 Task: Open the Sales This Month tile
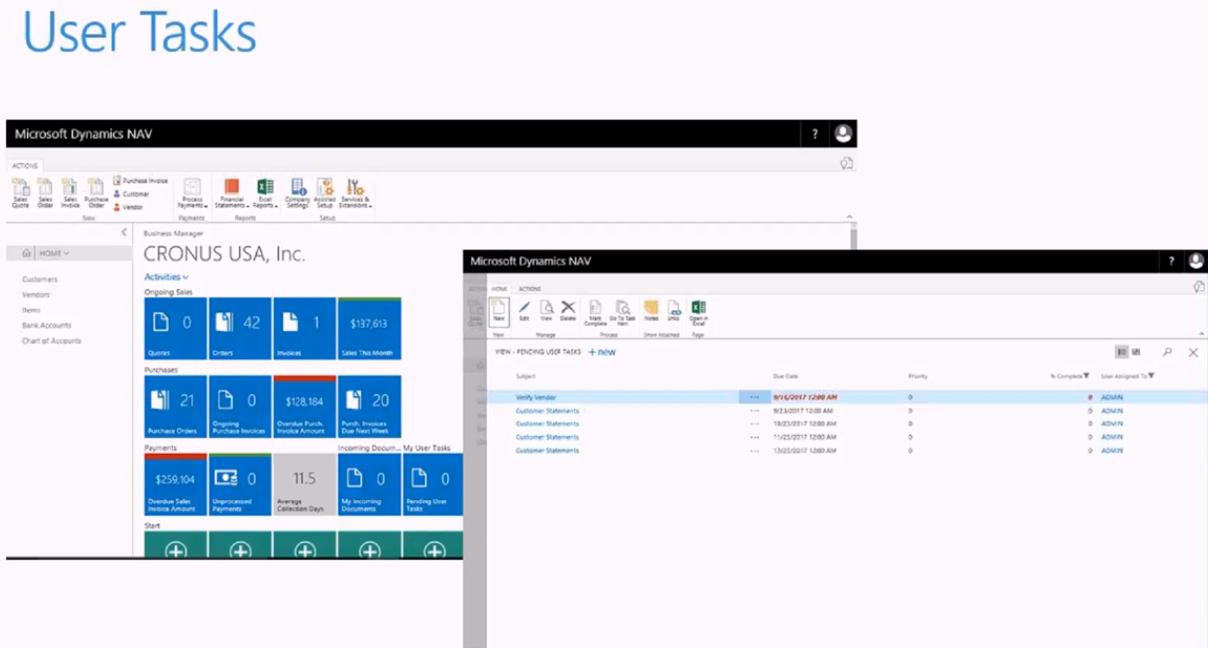click(x=369, y=328)
